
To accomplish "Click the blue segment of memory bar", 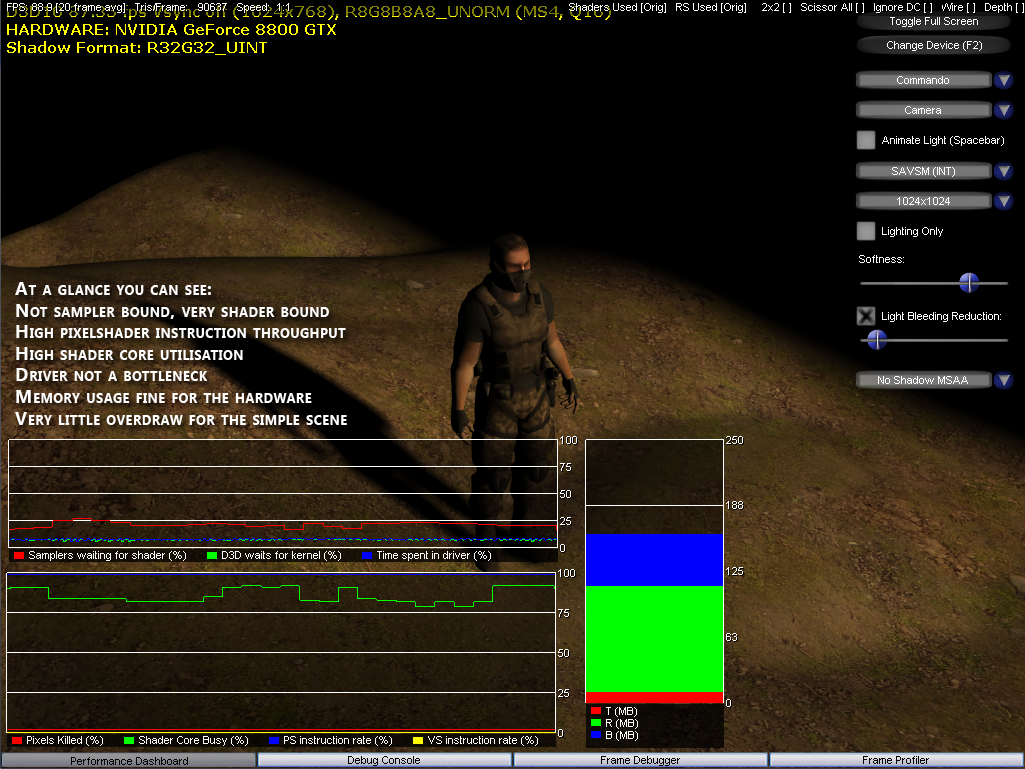I will click(654, 560).
